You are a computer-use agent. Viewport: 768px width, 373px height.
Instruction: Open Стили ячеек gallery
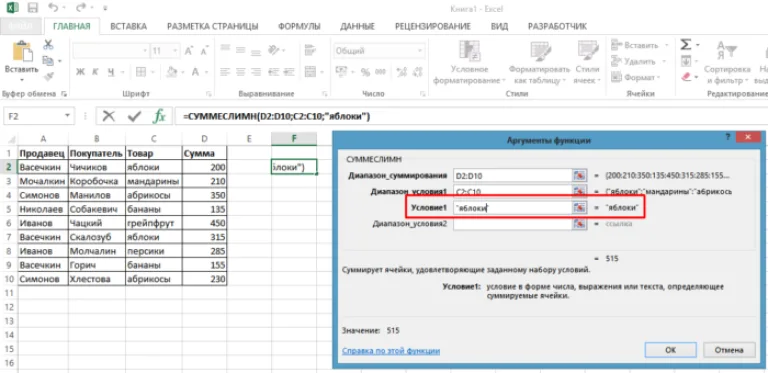tap(588, 63)
